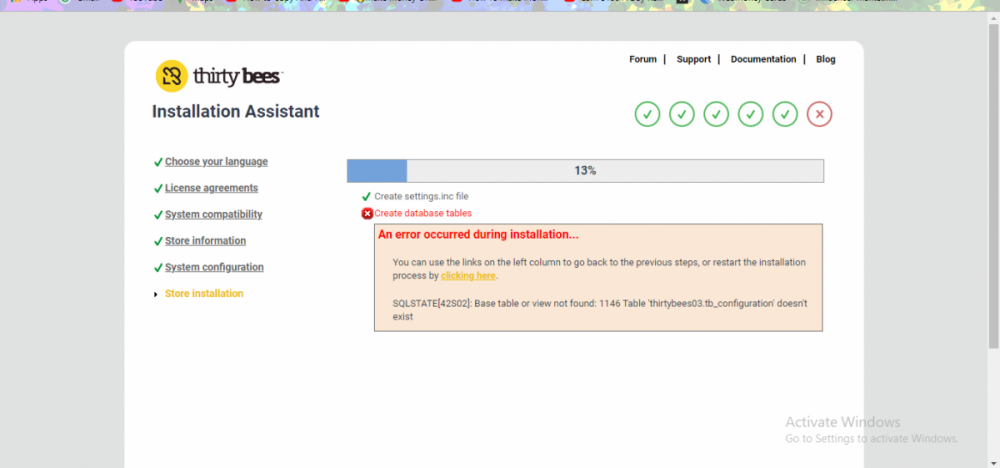The height and width of the screenshot is (468, 1000).
Task: Return to License agreements step
Action: coord(211,188)
